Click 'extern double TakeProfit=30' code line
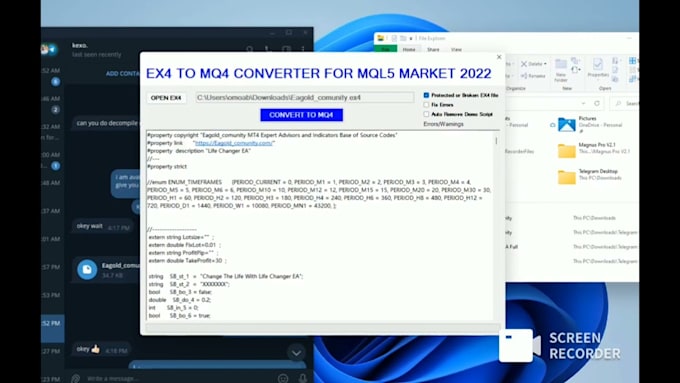The height and width of the screenshot is (383, 680). pyautogui.click(x=187, y=261)
